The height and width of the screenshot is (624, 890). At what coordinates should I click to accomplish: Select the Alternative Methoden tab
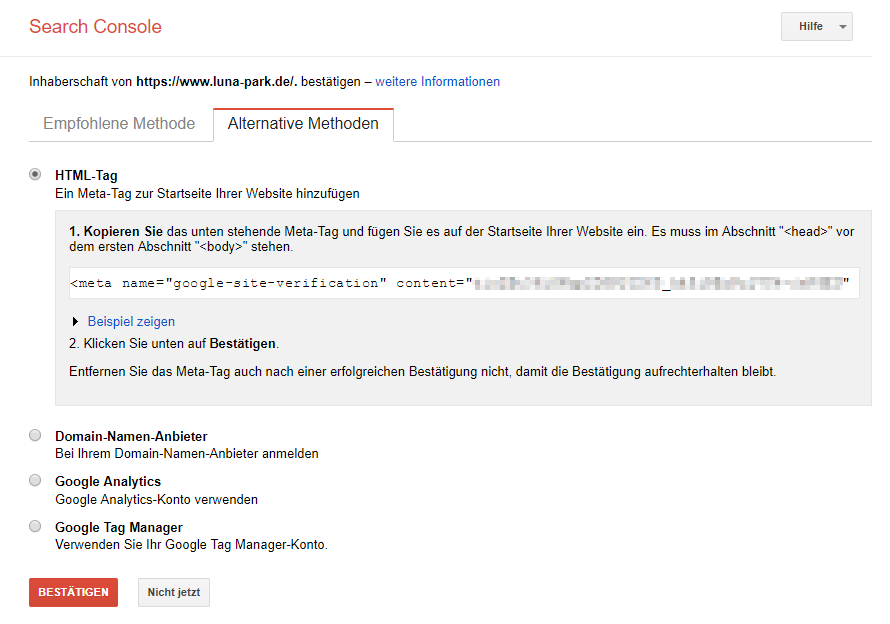coord(303,123)
